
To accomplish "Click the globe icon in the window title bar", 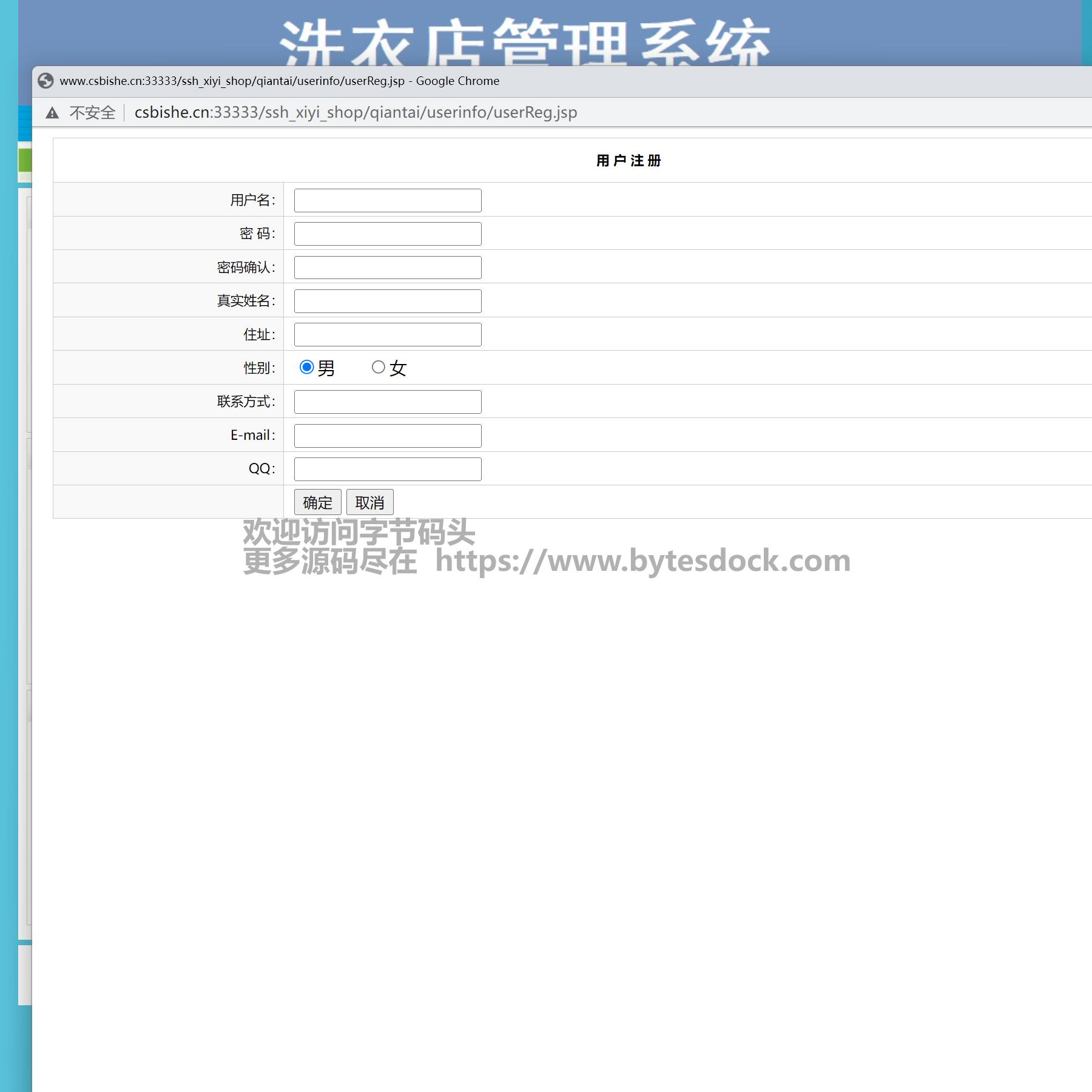I will [x=45, y=81].
